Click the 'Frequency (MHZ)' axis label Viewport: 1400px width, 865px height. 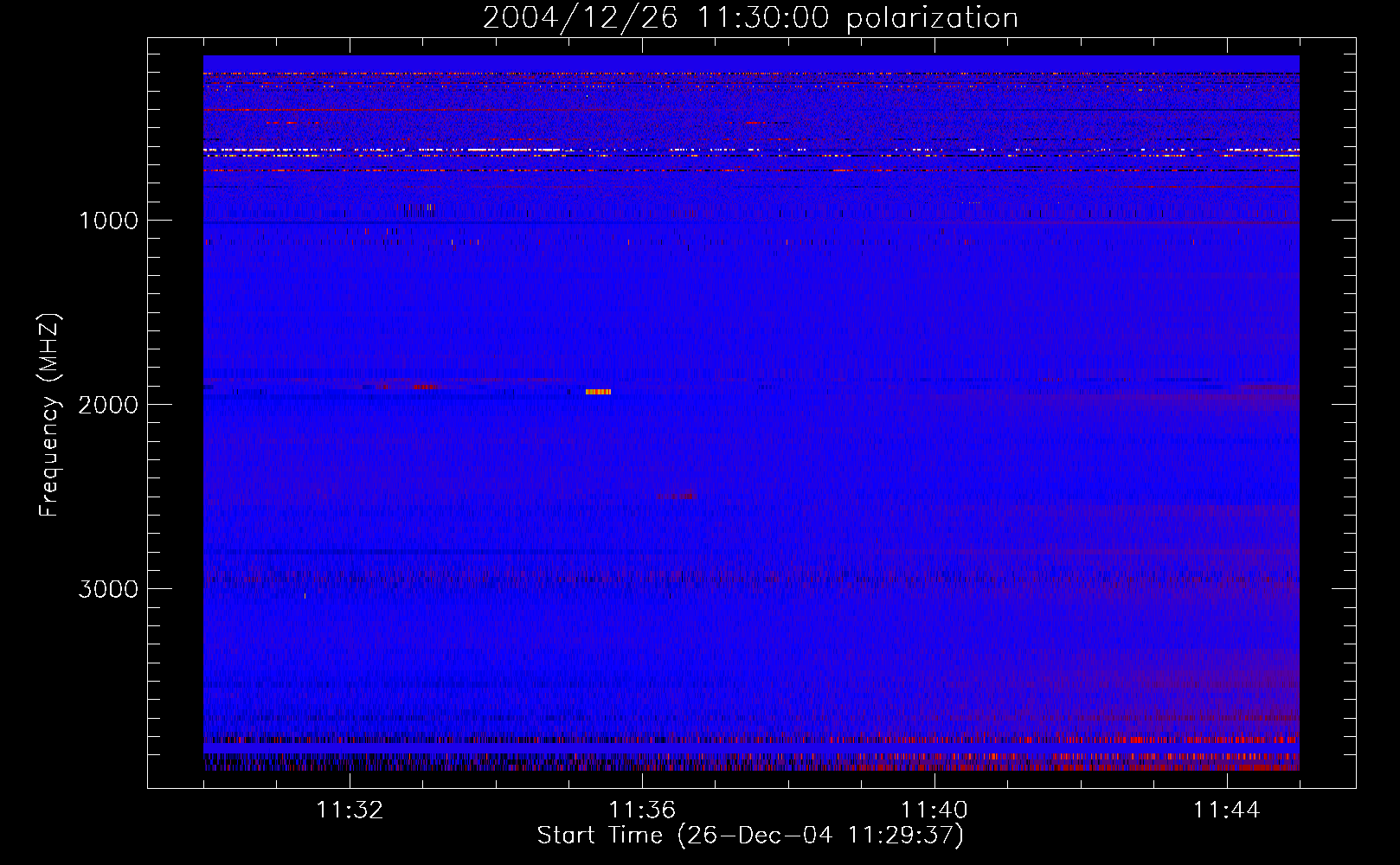tap(50, 415)
